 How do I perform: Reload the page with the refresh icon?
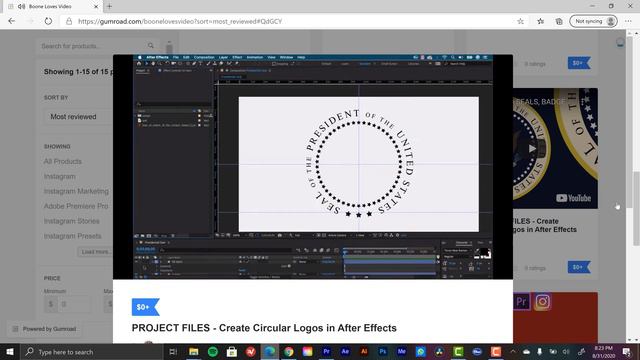tap(48, 21)
